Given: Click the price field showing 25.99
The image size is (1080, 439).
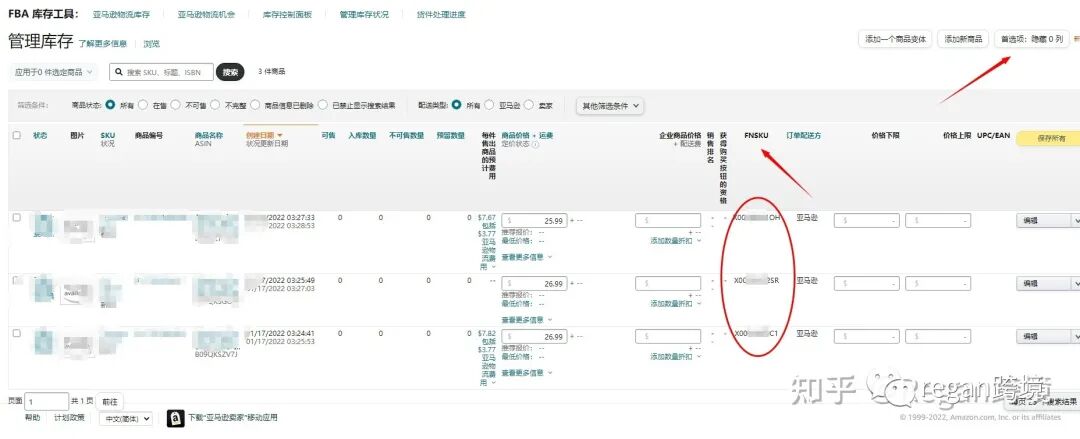Looking at the screenshot, I should [x=534, y=221].
